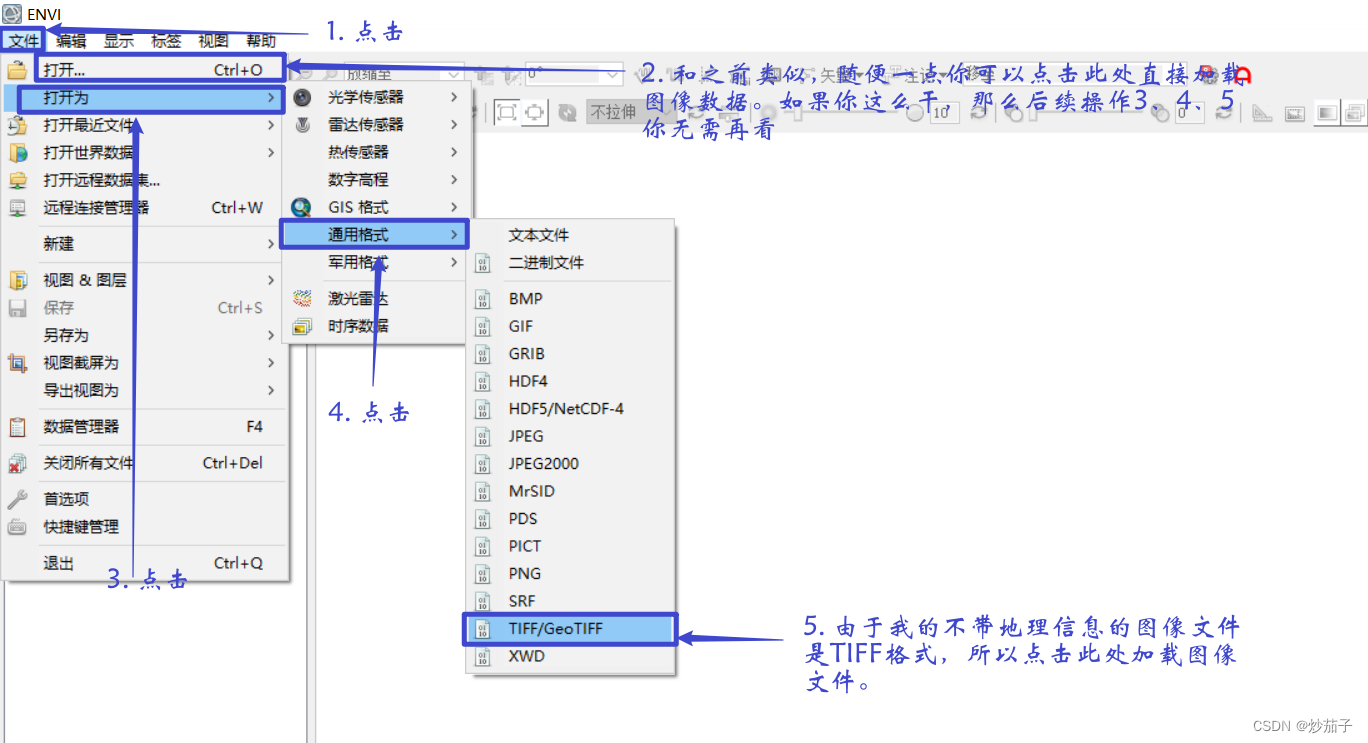
Task: Select the PDS format entry
Action: [x=571, y=518]
